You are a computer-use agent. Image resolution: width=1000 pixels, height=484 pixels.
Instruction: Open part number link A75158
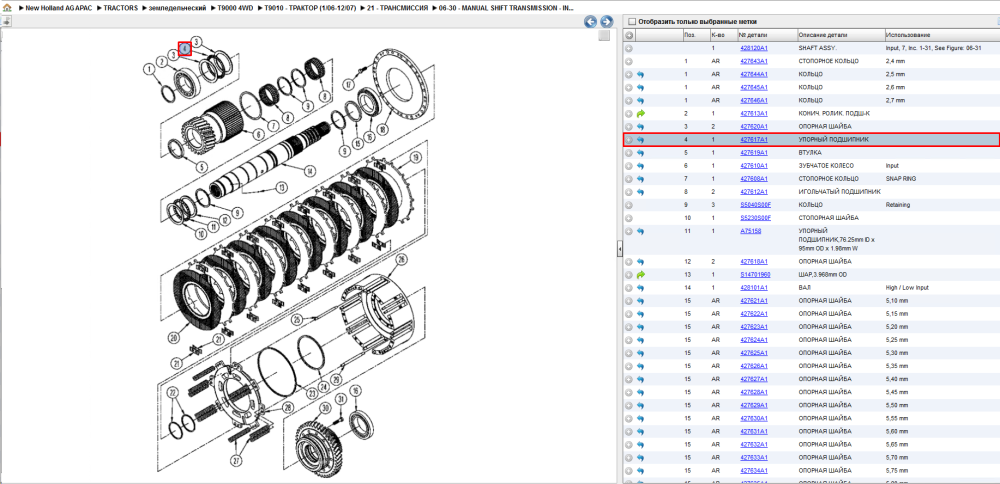[x=750, y=231]
